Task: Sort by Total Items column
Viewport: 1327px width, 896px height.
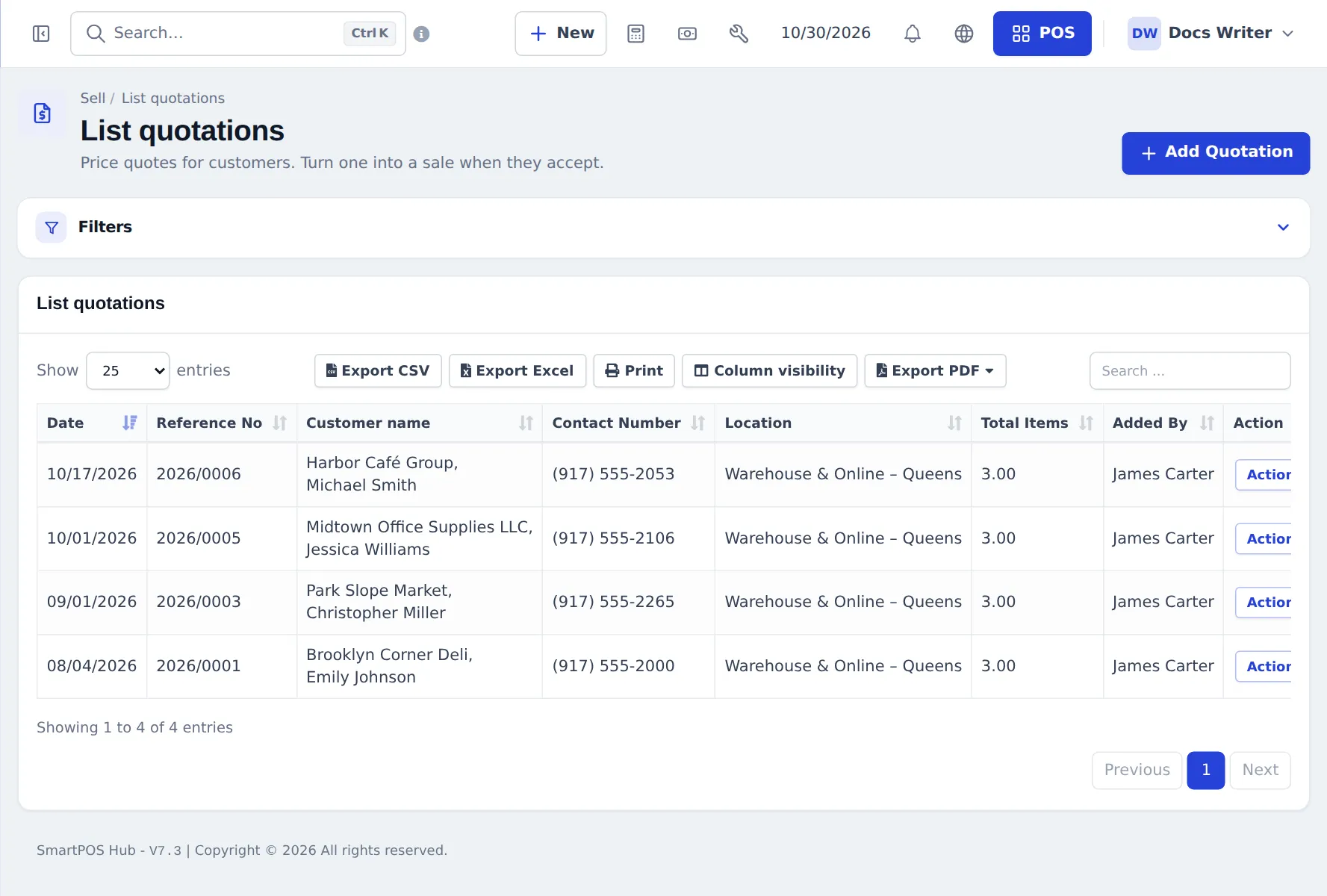Action: point(1037,423)
